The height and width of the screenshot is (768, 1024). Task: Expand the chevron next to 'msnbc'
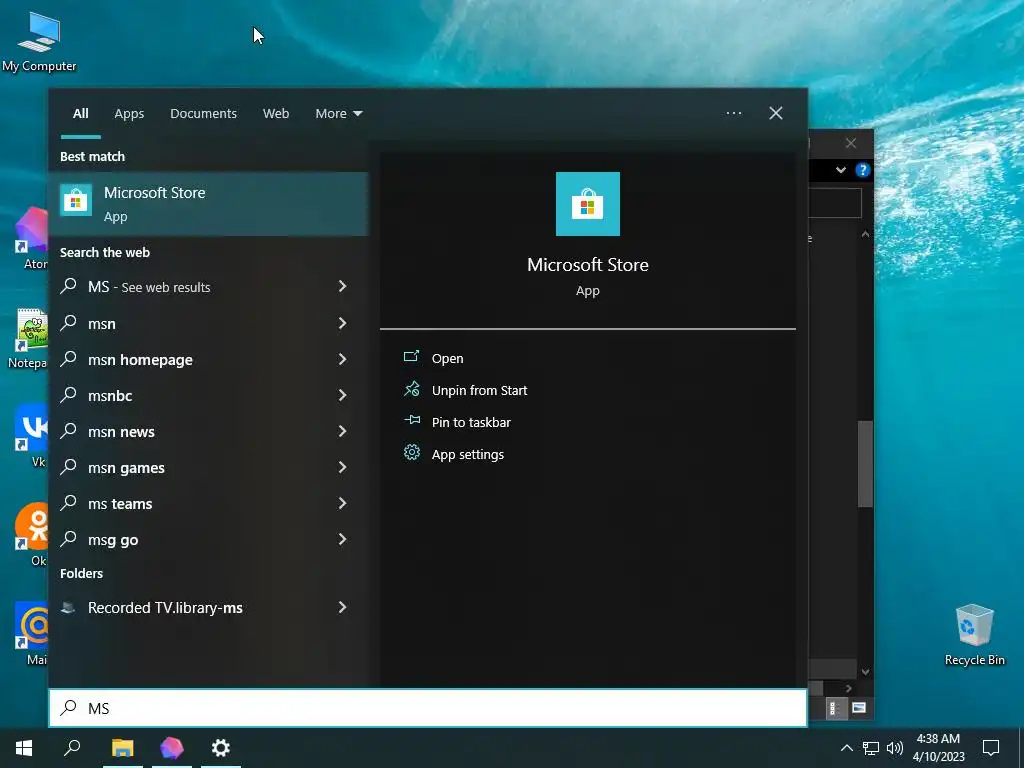(x=342, y=395)
